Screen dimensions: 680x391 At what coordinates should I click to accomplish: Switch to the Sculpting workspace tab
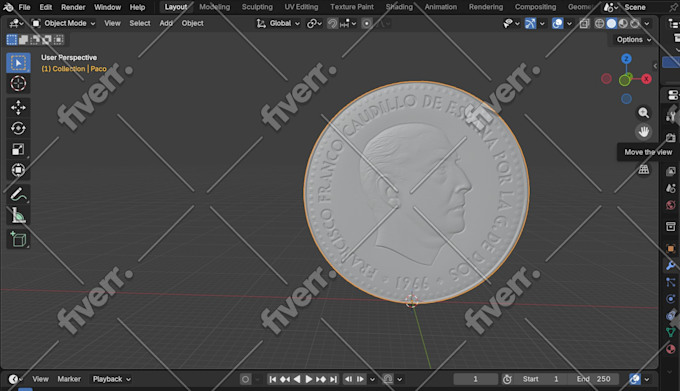257,7
